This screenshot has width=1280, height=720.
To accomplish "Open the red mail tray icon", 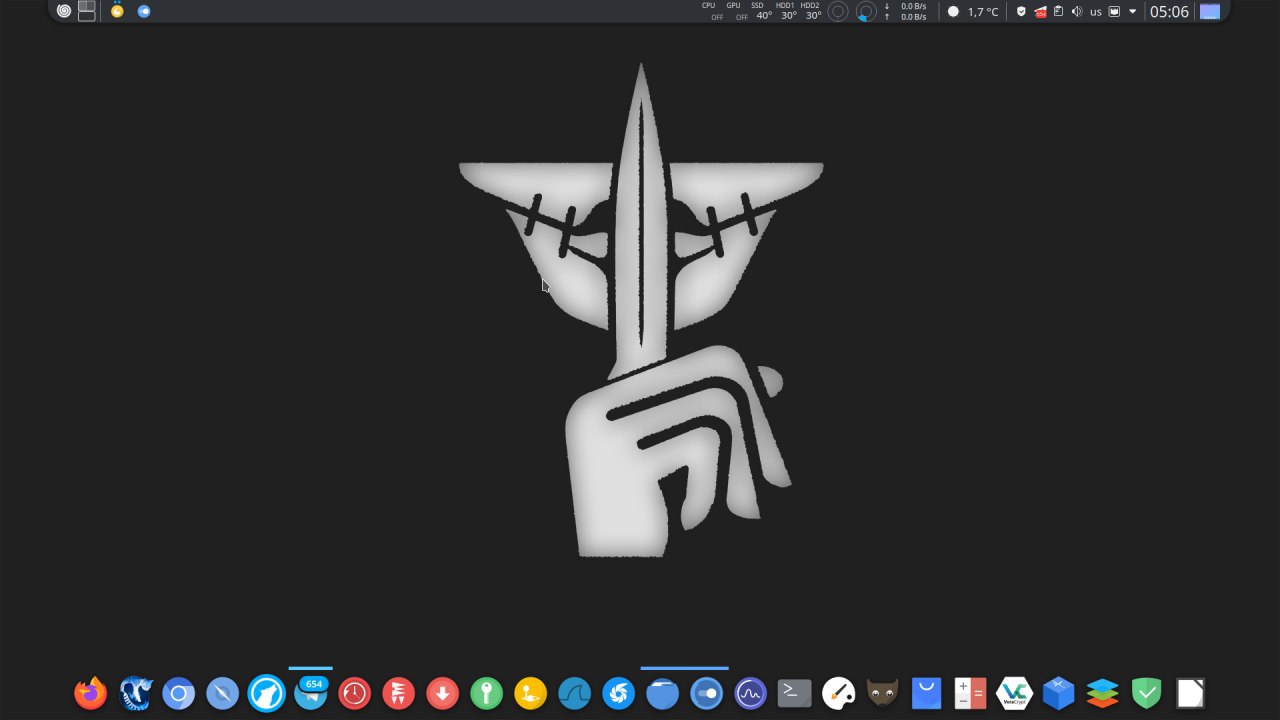I will click(1040, 12).
